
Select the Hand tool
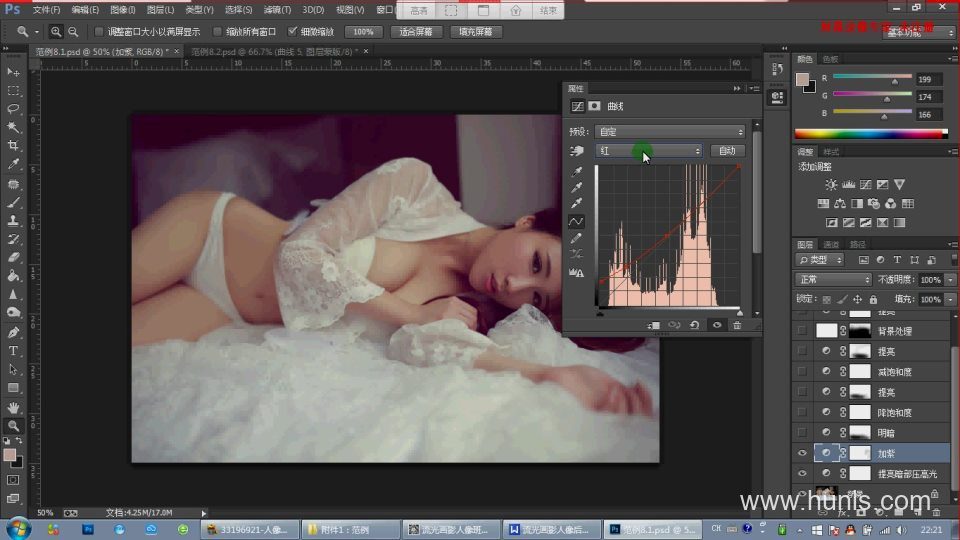point(13,407)
